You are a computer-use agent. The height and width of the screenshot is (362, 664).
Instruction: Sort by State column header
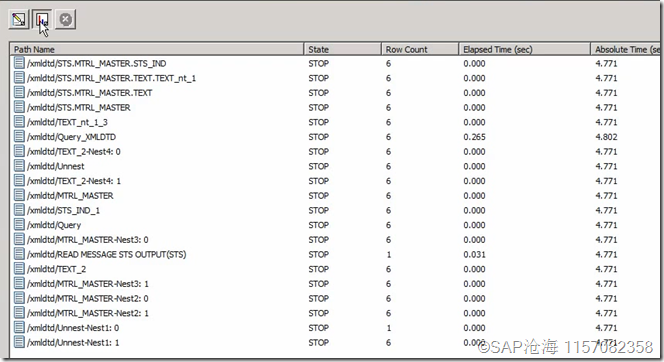click(342, 49)
